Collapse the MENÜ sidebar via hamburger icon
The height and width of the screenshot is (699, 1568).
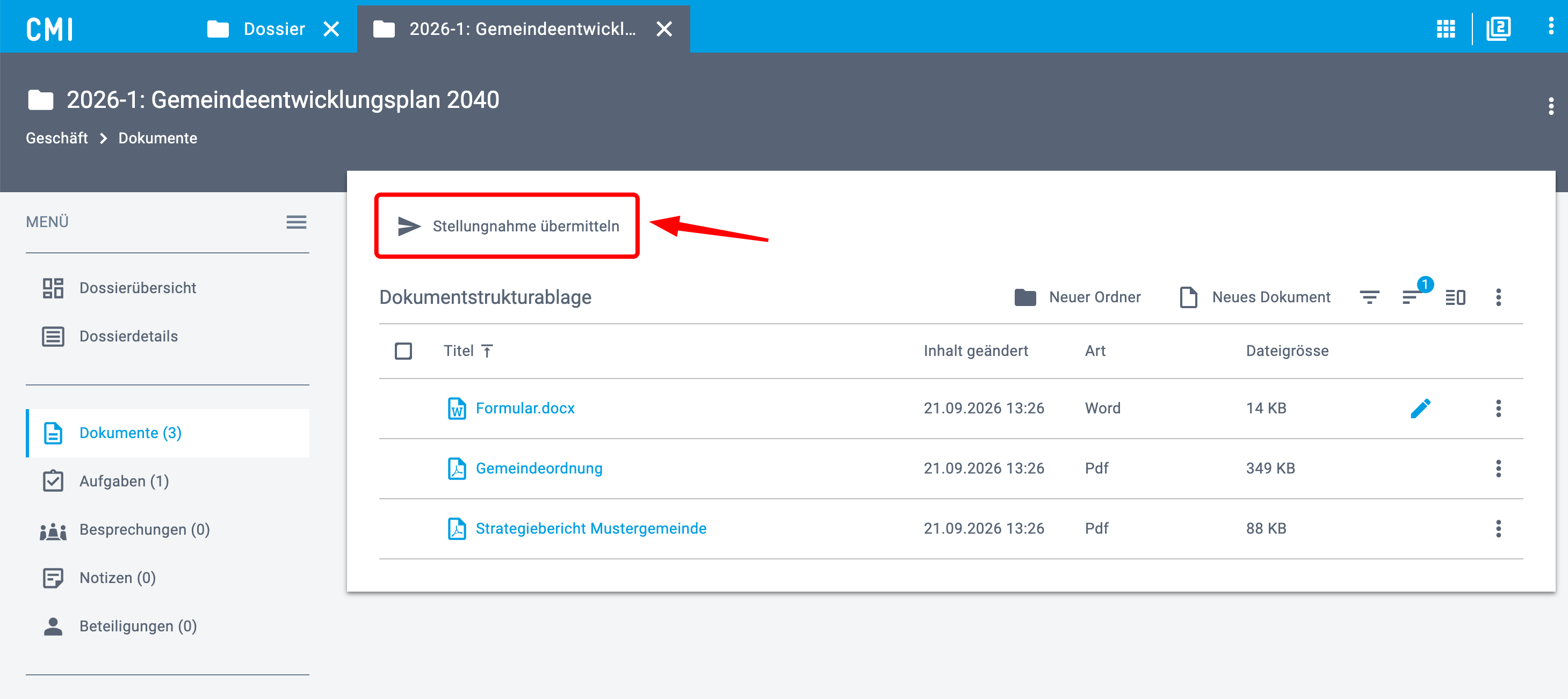[x=297, y=222]
